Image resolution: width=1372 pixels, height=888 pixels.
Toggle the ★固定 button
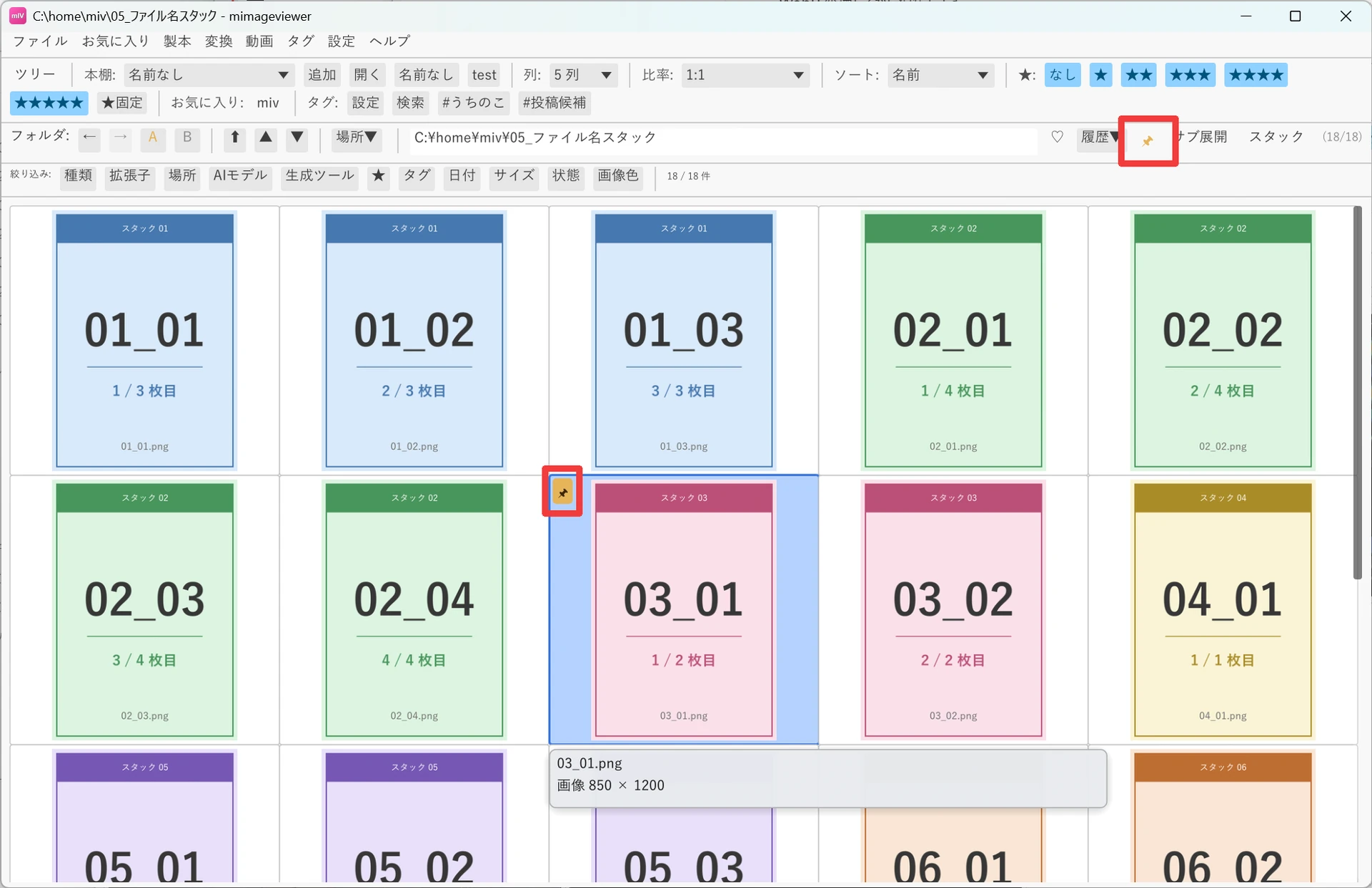click(121, 103)
